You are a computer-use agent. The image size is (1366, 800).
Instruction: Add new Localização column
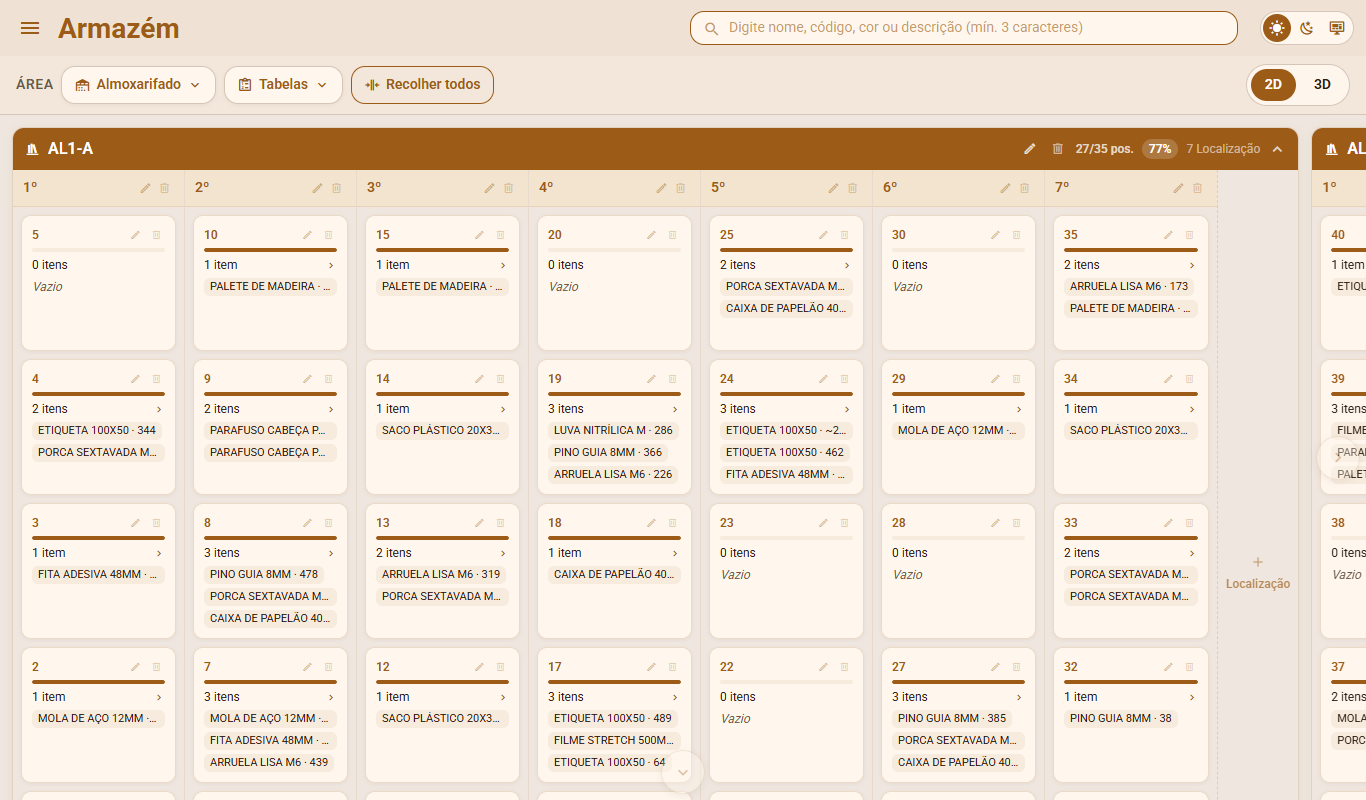[1258, 573]
